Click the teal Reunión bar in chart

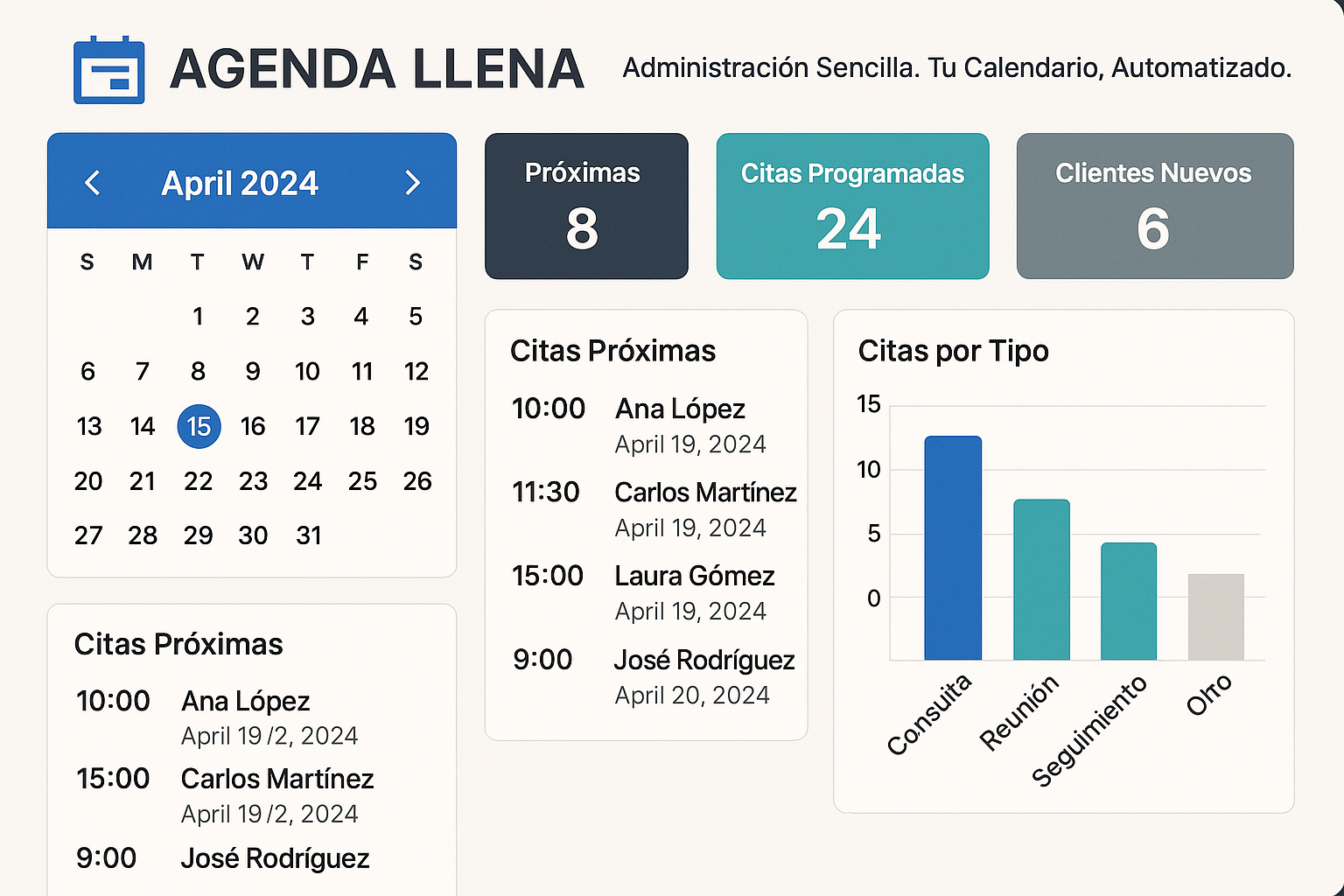point(1041,579)
